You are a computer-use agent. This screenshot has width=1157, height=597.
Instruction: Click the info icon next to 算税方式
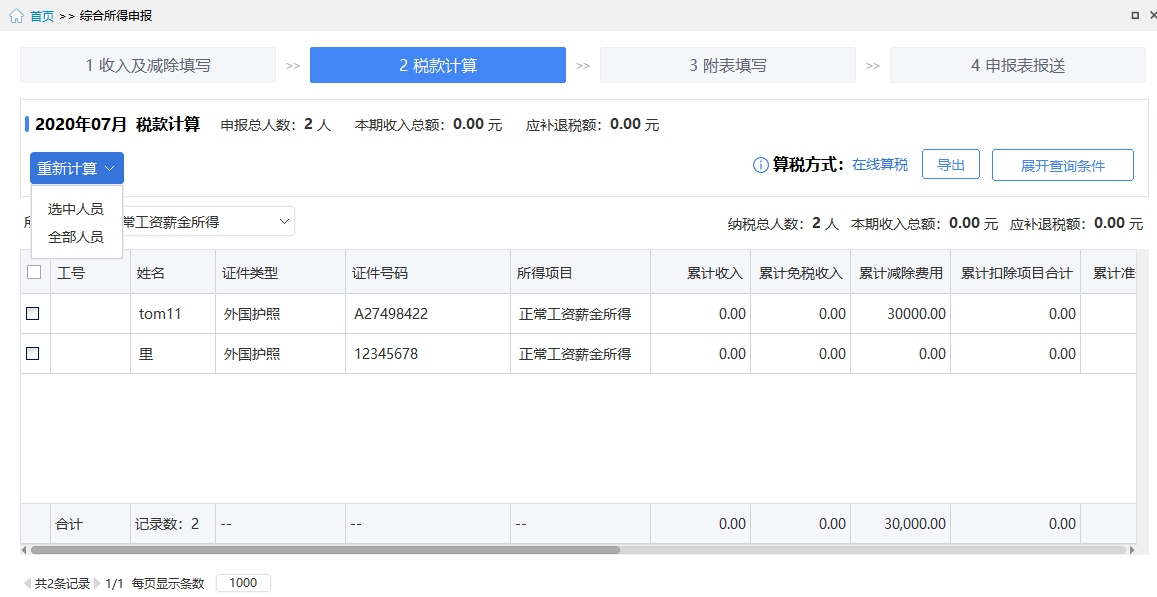760,165
